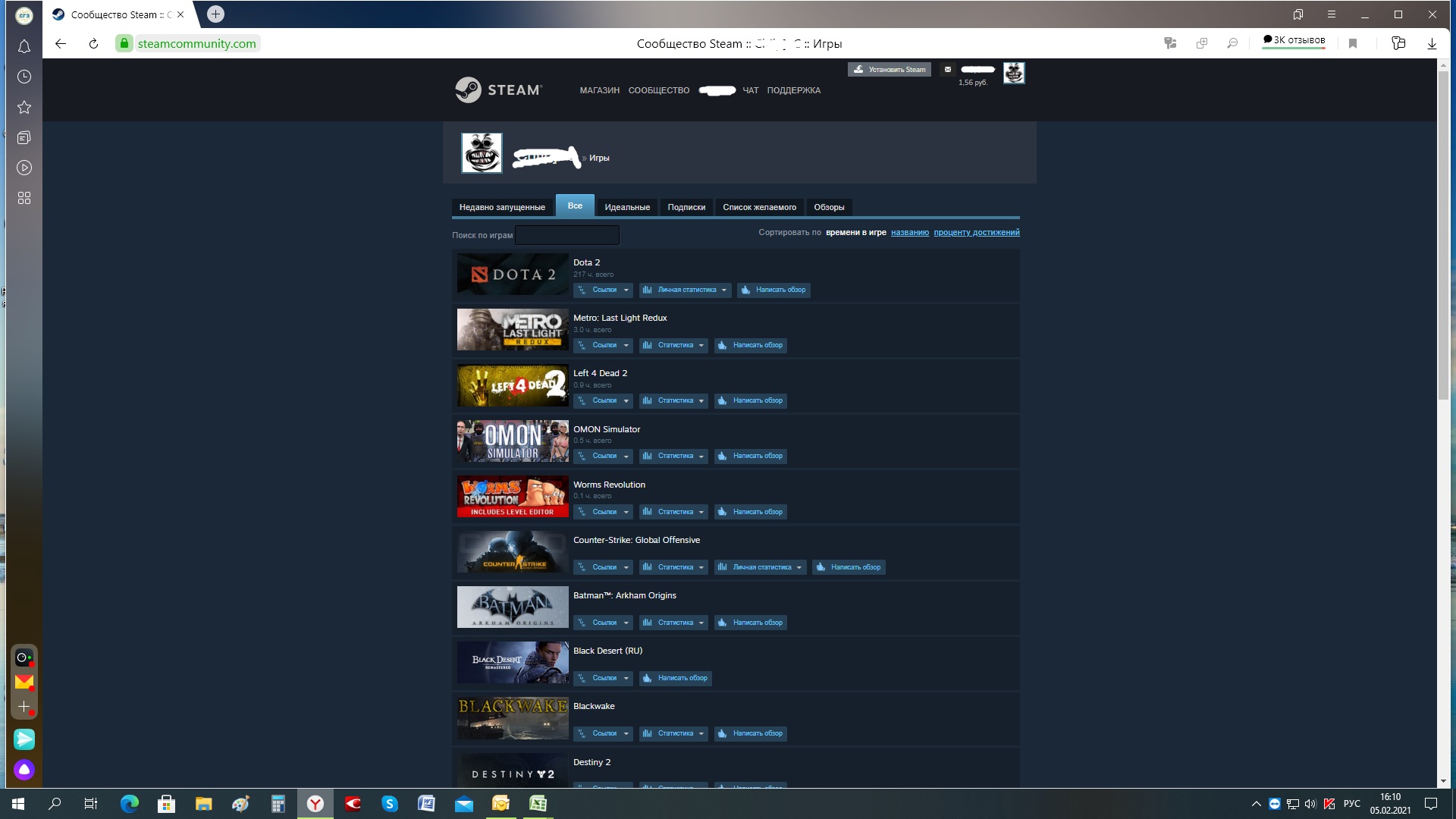The width and height of the screenshot is (1456, 819).
Task: Click the Steam logo
Action: [499, 89]
